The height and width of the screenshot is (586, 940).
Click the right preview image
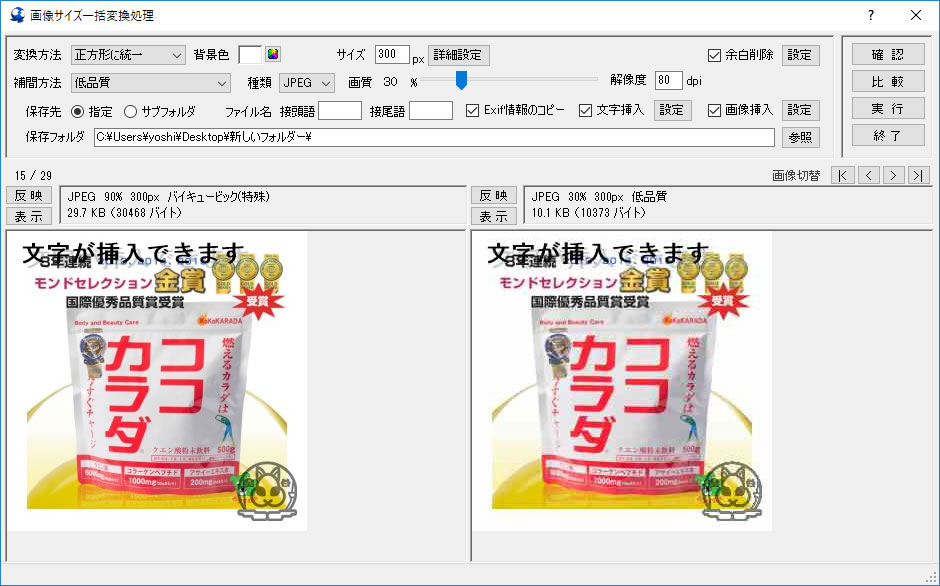(622, 381)
